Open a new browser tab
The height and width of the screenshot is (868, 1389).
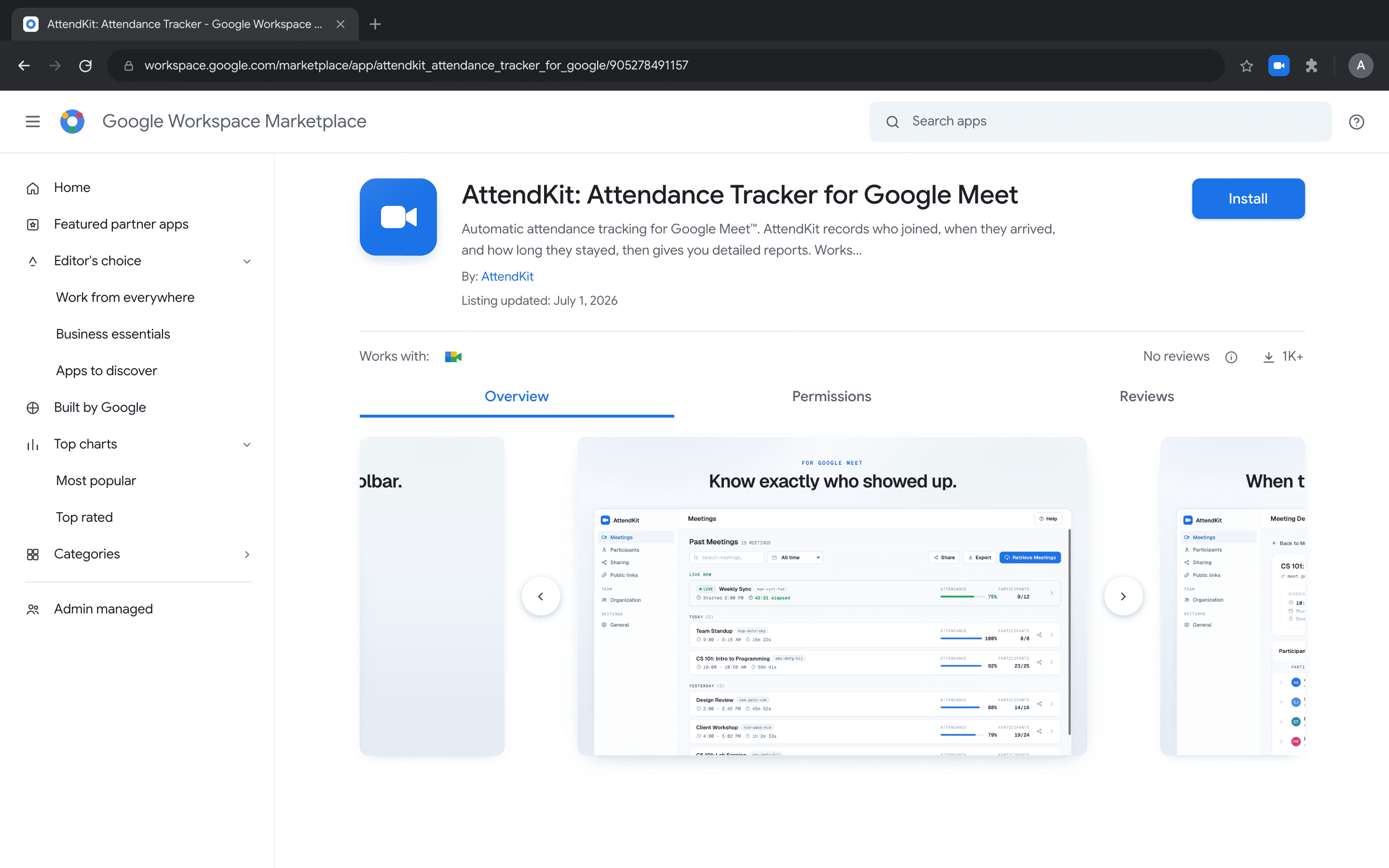pyautogui.click(x=375, y=24)
